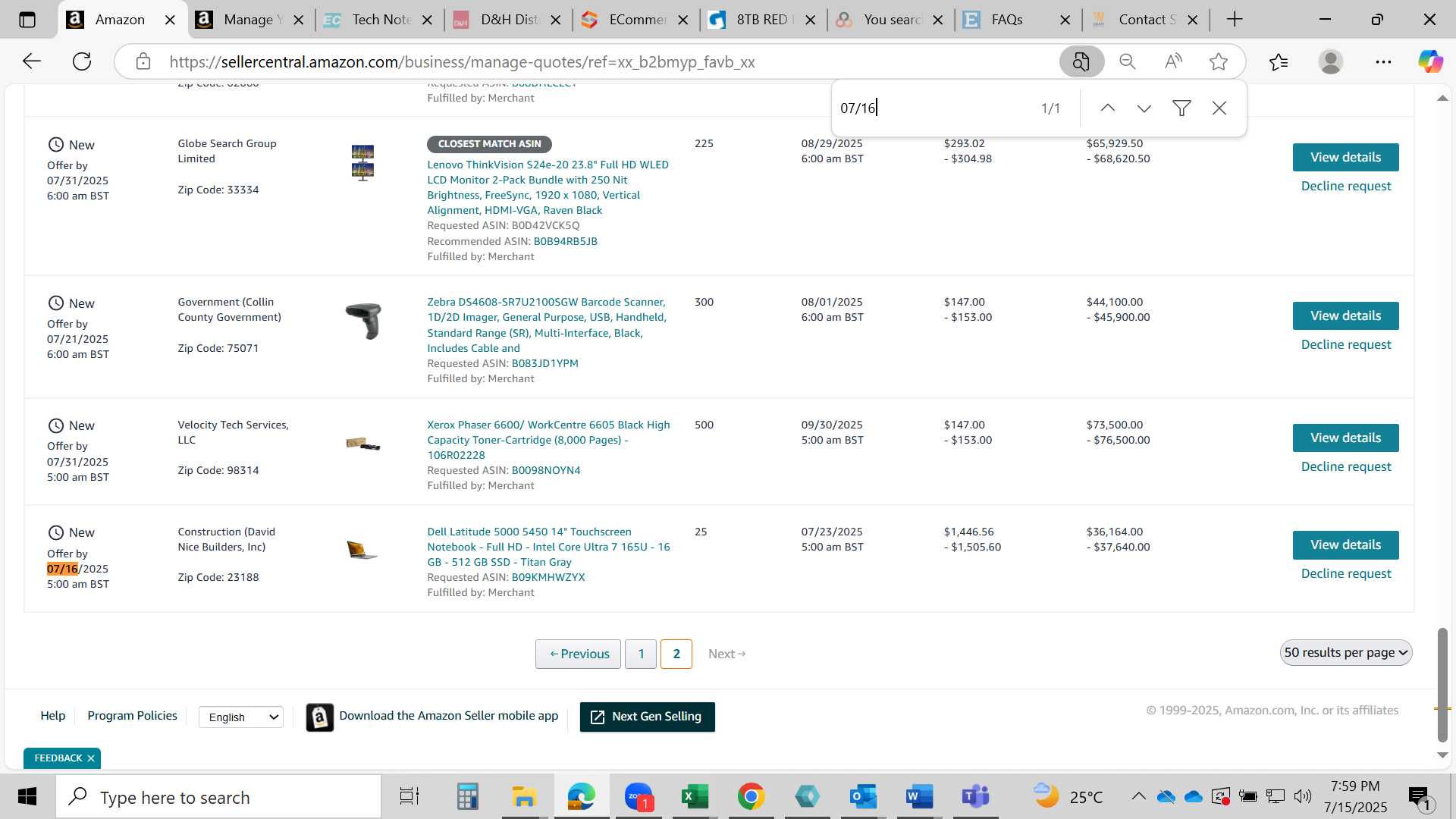Open Word from taskbar
This screenshot has width=1456, height=819.
(x=919, y=796)
